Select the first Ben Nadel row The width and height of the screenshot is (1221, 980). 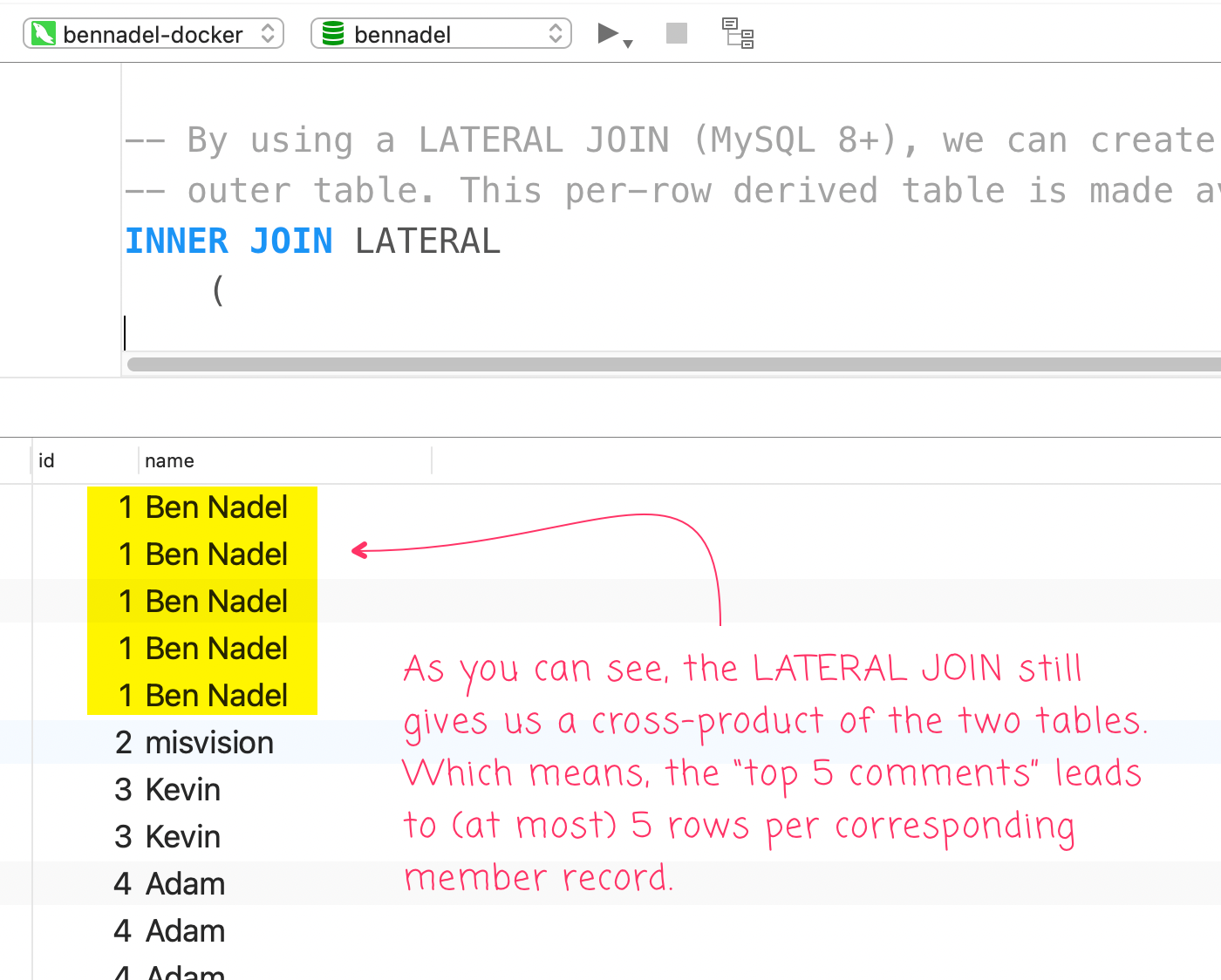pyautogui.click(x=201, y=507)
